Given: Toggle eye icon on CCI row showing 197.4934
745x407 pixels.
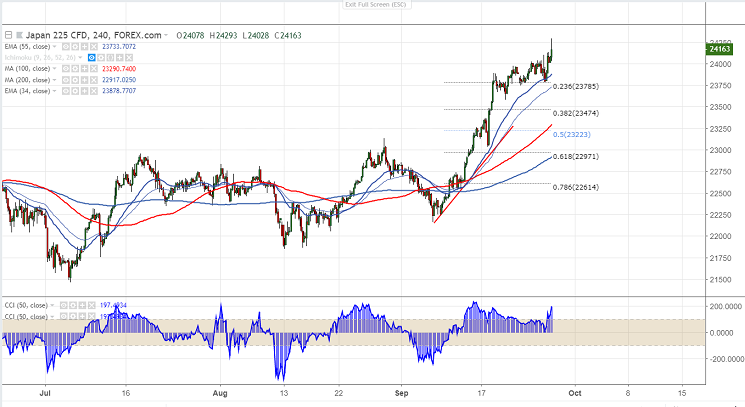Looking at the screenshot, I should 64,305.
